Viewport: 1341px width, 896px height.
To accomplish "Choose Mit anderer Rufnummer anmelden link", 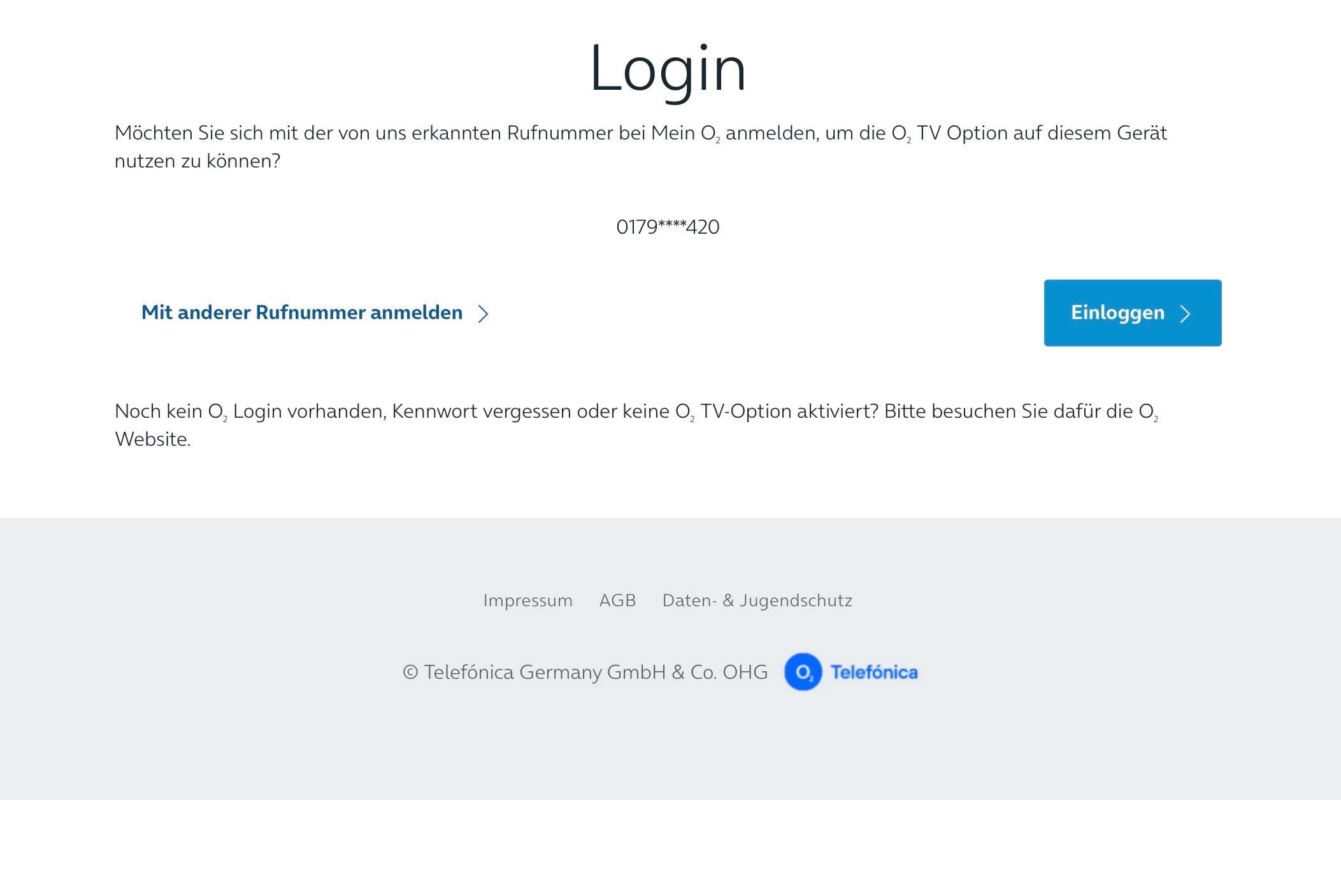I will 302,313.
